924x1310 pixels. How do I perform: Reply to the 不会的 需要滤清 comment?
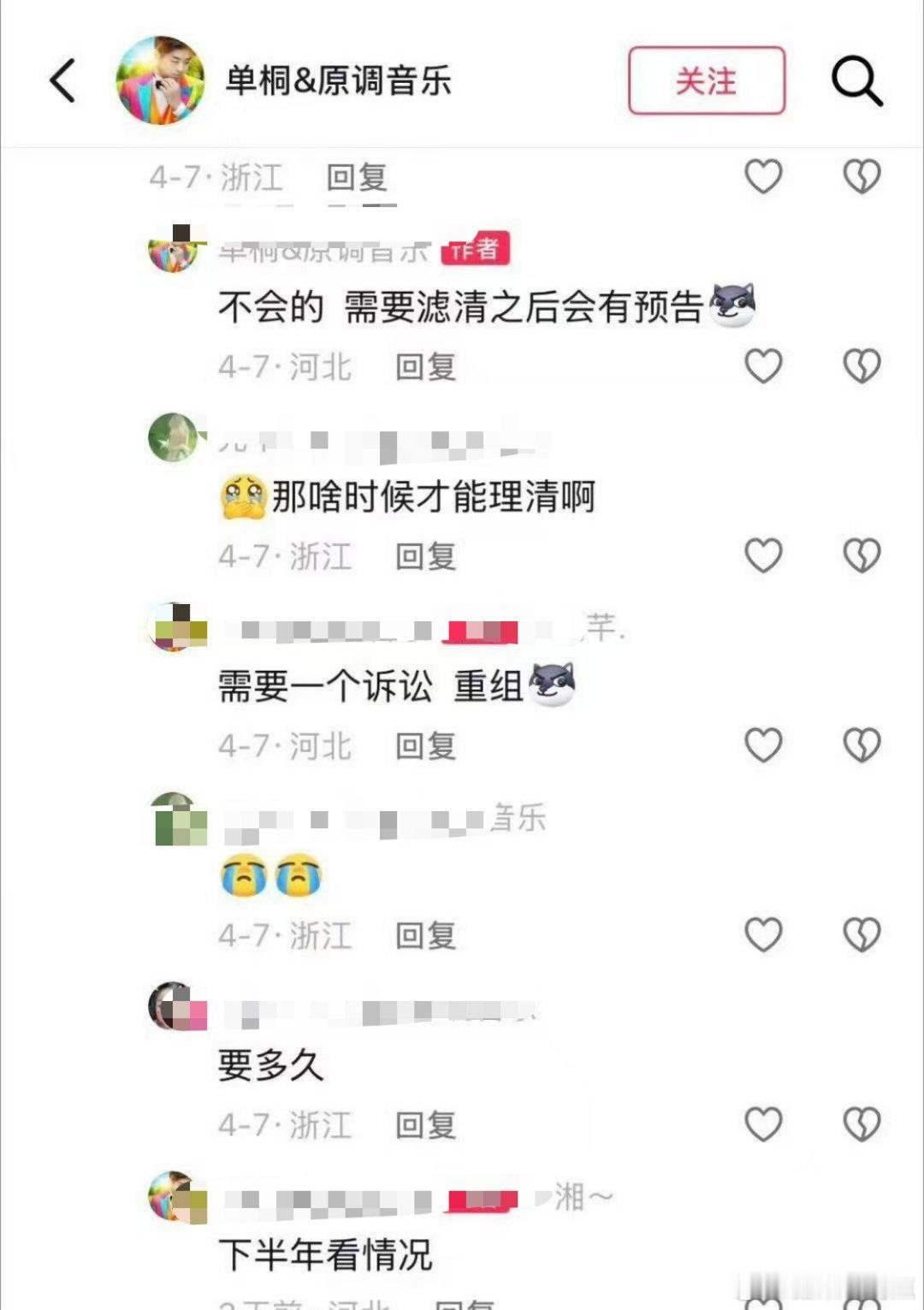click(x=425, y=367)
